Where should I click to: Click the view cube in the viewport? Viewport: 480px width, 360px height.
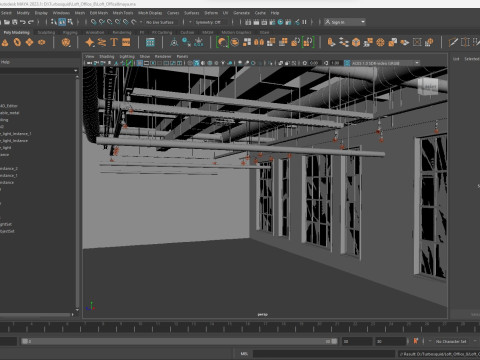pyautogui.click(x=428, y=87)
